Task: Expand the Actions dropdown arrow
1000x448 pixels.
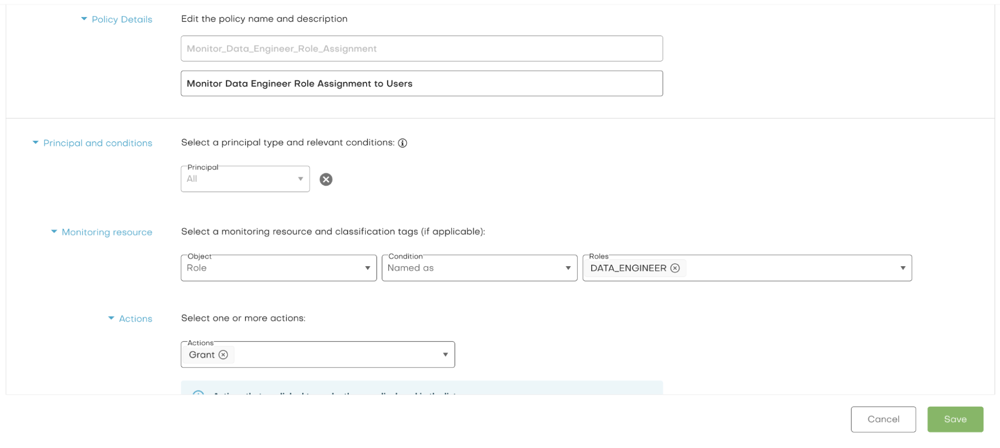Action: click(x=445, y=355)
